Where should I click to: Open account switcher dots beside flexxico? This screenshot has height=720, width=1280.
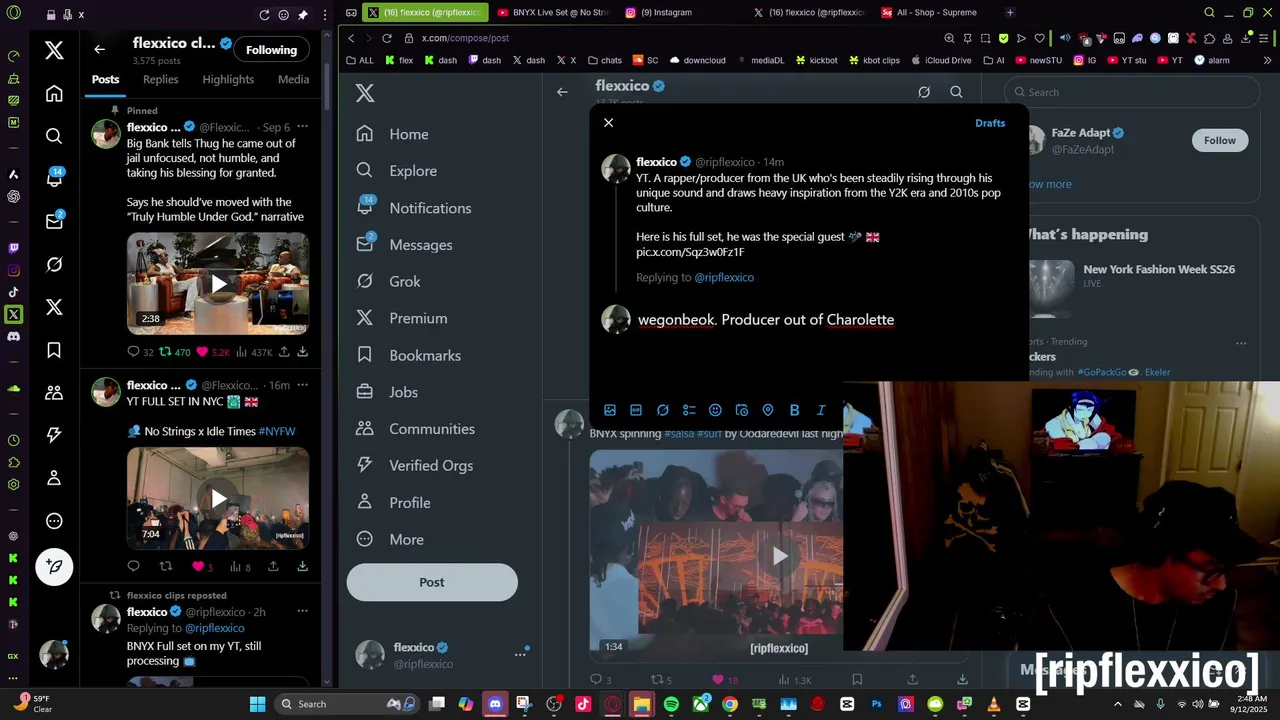point(520,654)
